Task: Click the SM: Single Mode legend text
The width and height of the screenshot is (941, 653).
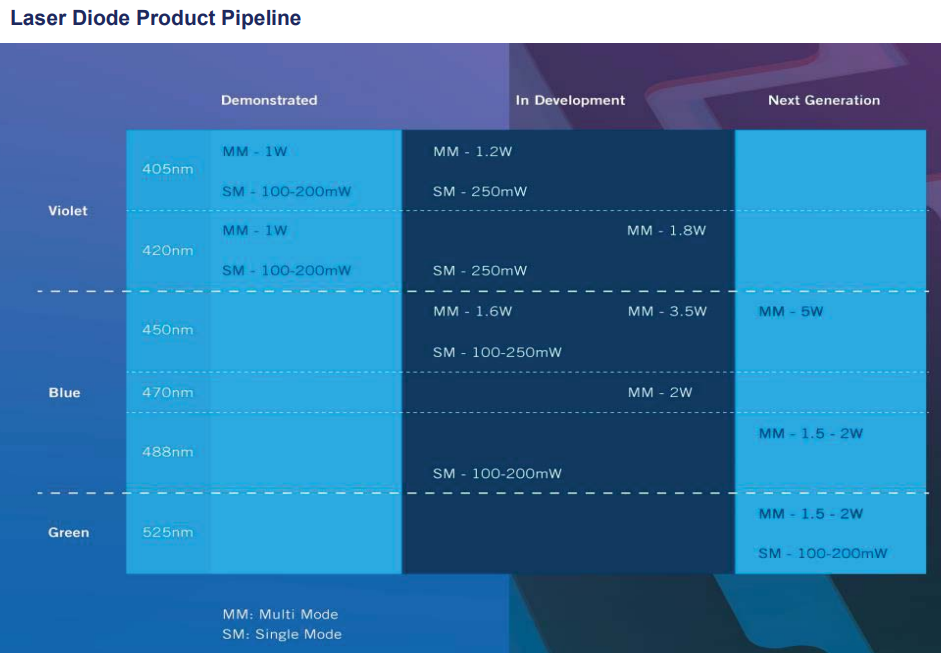Action: [x=281, y=635]
